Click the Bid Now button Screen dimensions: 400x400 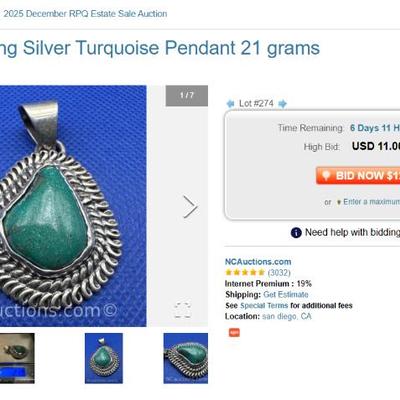pyautogui.click(x=358, y=176)
